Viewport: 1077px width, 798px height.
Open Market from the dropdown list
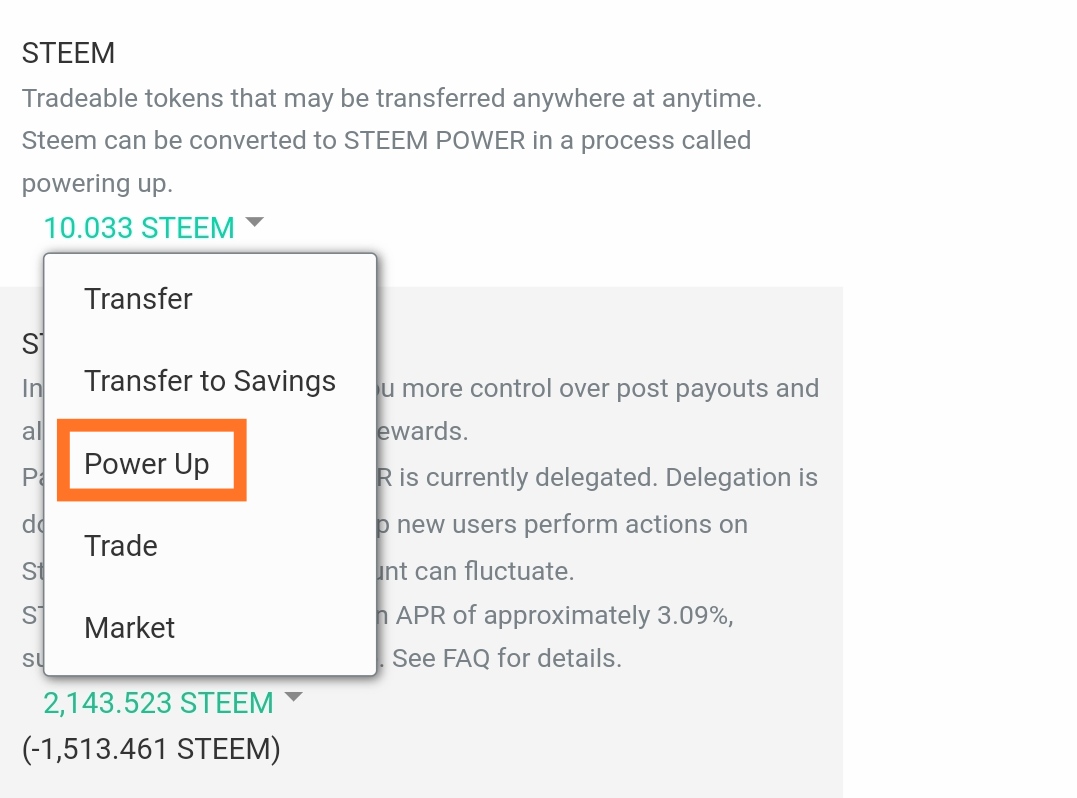130,628
